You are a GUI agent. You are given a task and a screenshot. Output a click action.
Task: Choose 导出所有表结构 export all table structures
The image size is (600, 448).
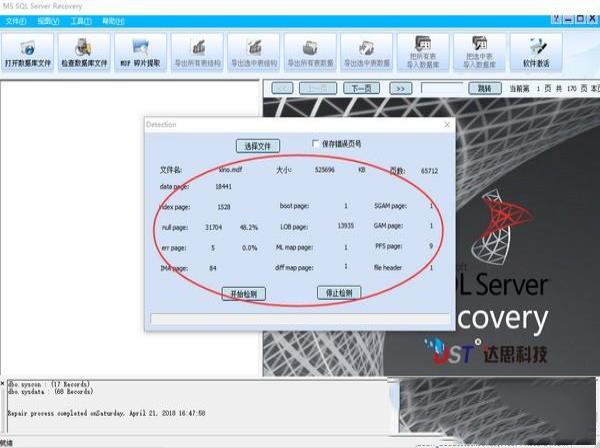coord(197,52)
